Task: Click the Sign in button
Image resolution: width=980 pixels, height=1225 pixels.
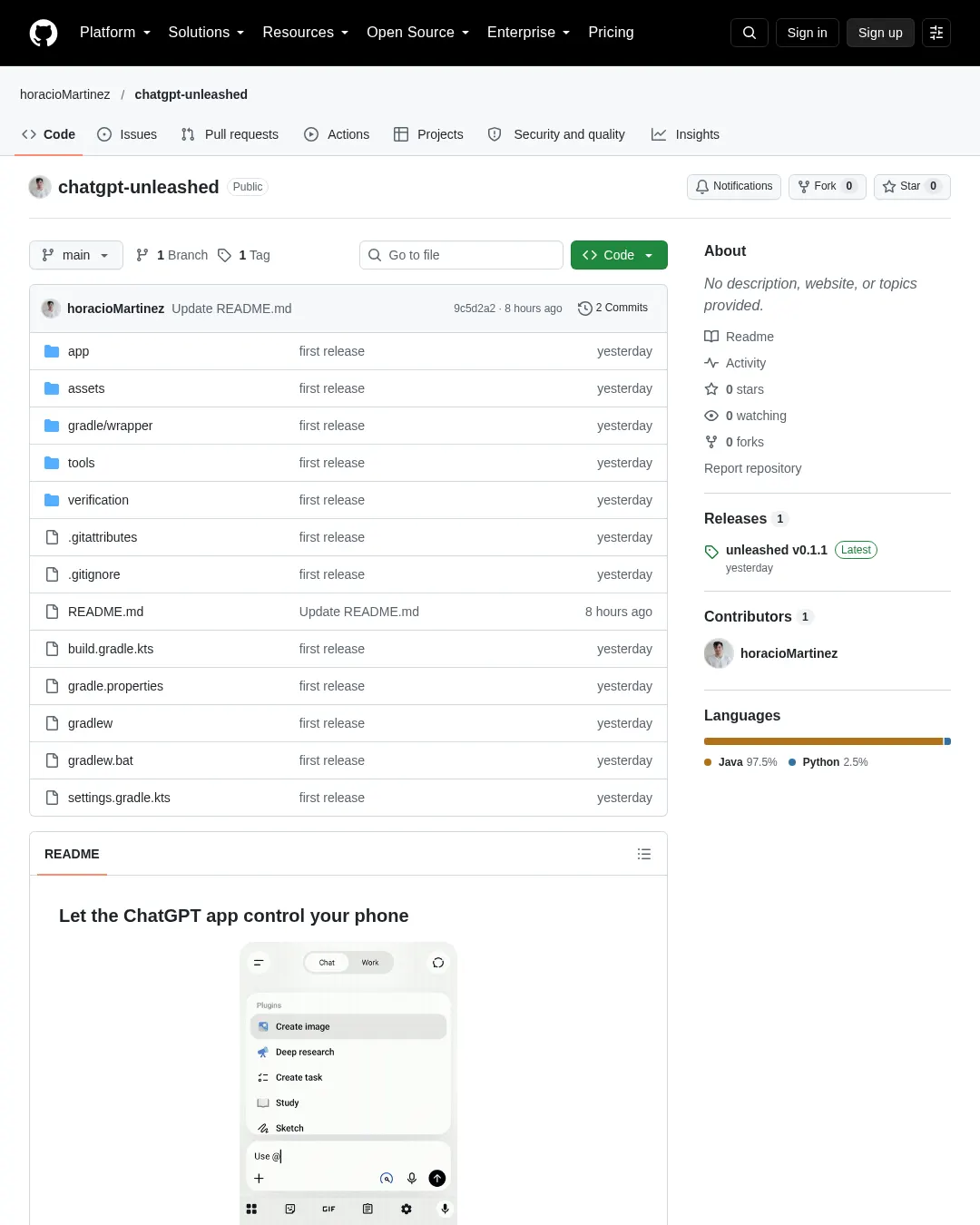Action: [808, 33]
